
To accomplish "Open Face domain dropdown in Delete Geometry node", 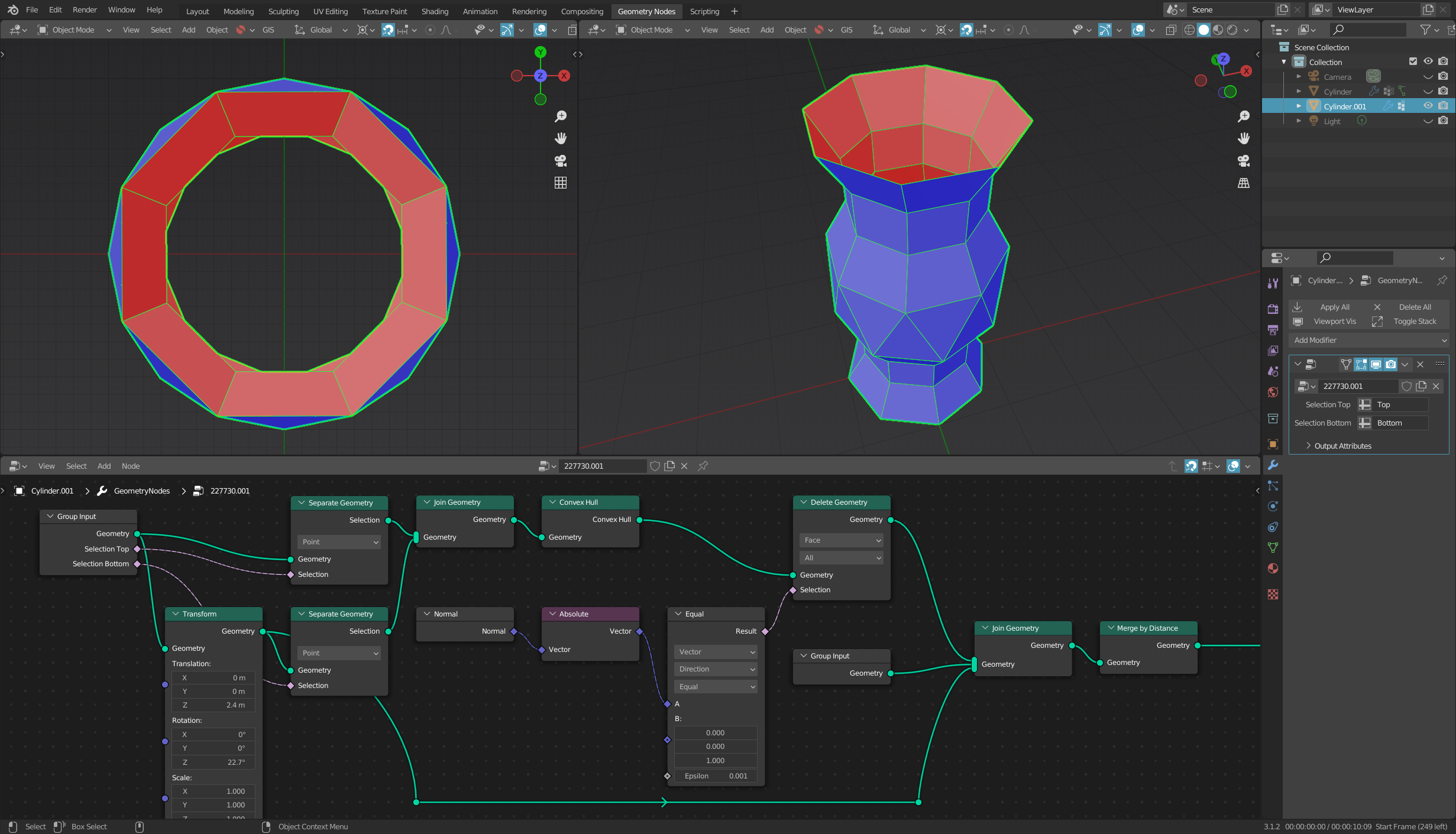I will point(842,540).
